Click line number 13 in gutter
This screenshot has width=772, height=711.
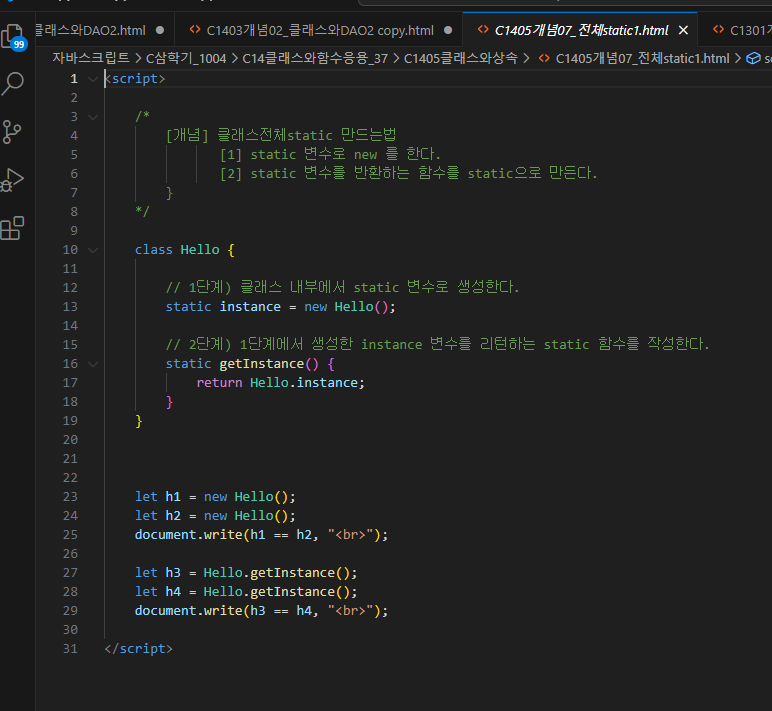pos(70,307)
